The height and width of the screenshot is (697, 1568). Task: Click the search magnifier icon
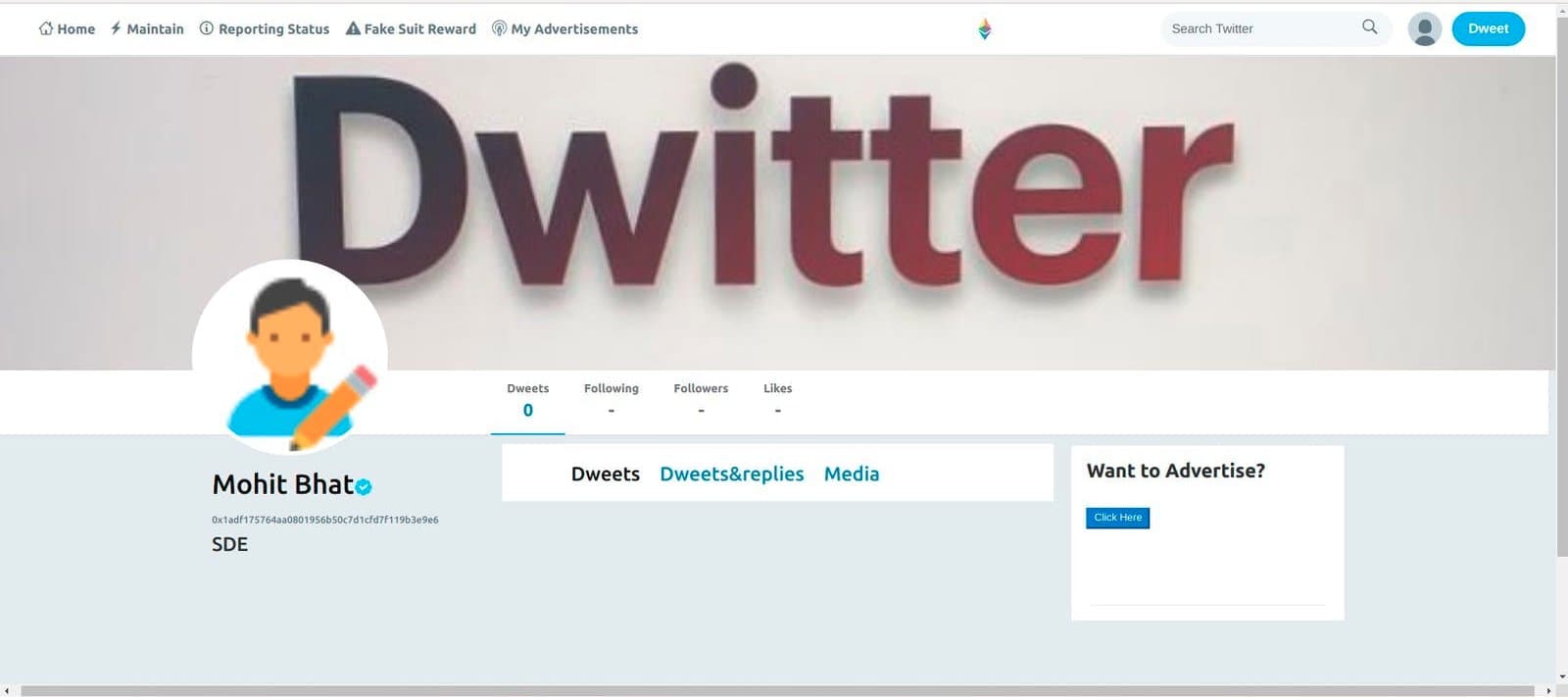tap(1369, 27)
